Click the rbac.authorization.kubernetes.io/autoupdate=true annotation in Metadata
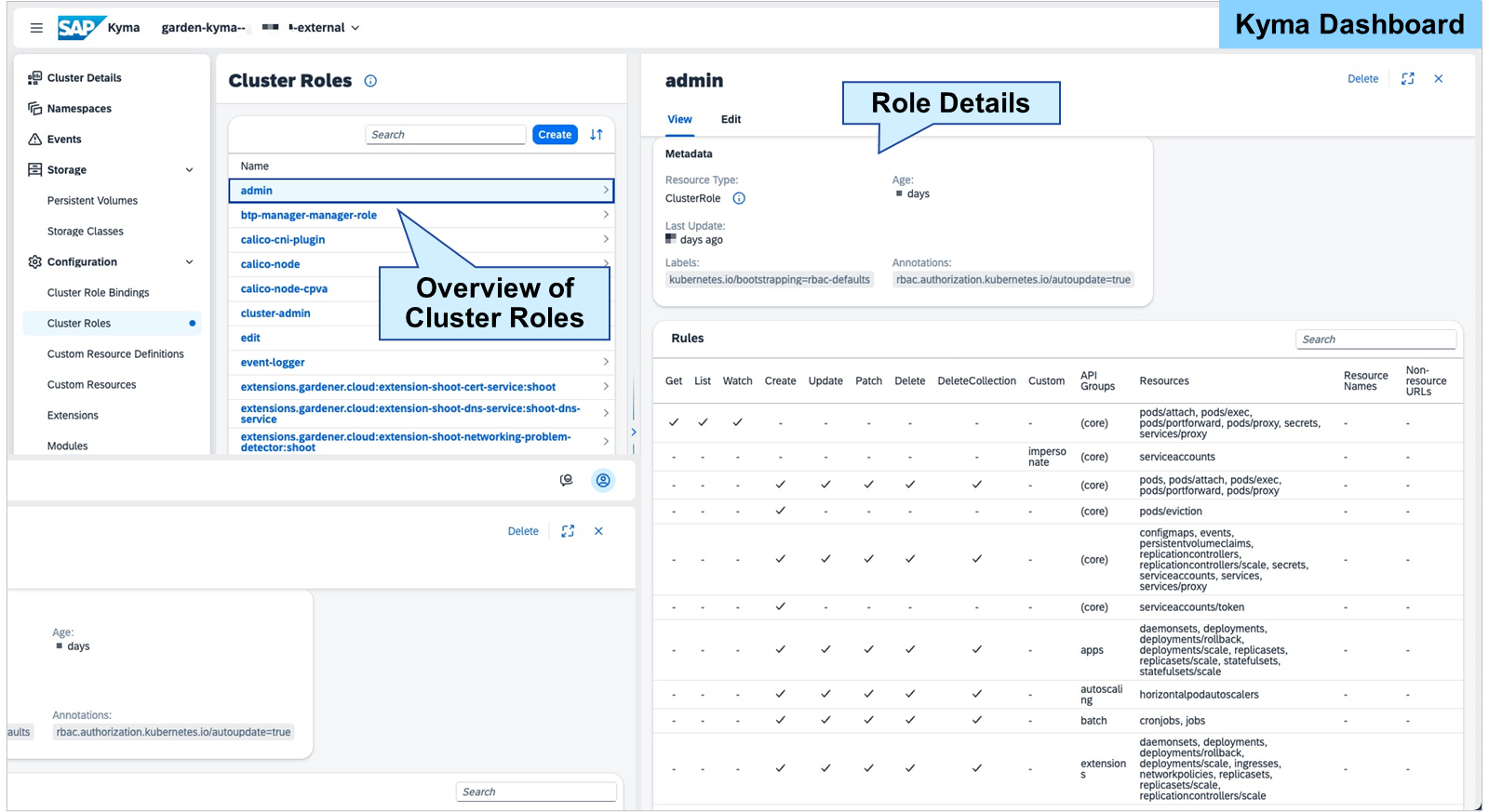 click(1013, 280)
